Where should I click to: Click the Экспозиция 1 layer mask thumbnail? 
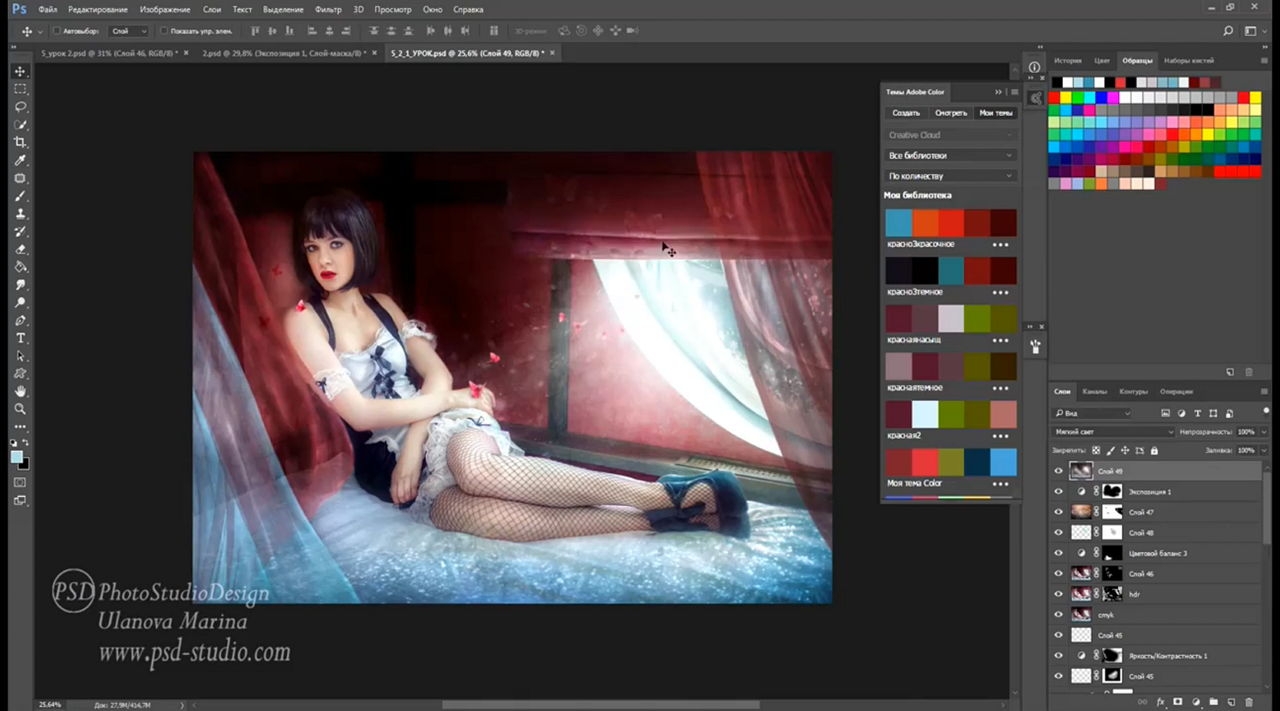[1112, 491]
